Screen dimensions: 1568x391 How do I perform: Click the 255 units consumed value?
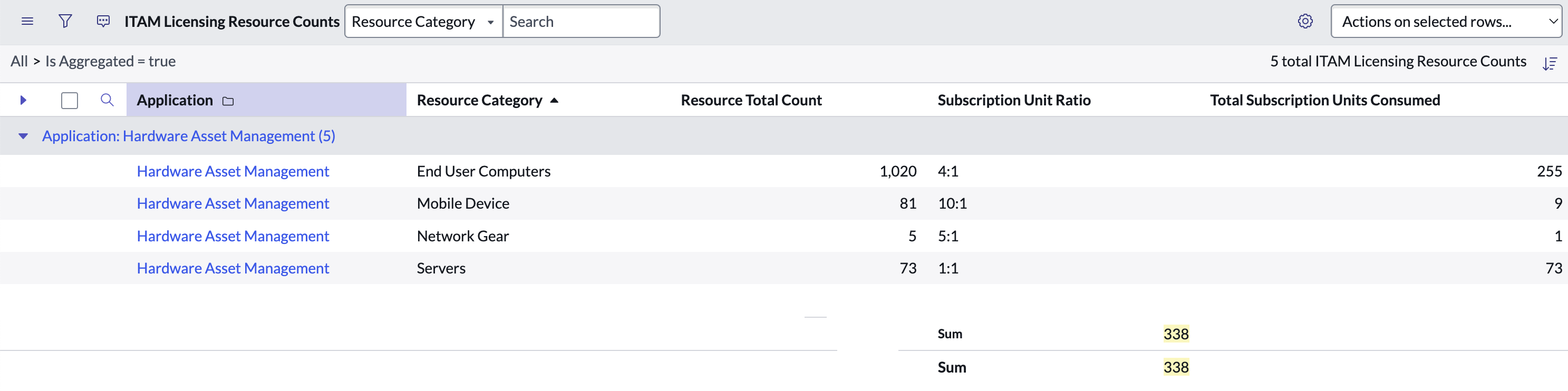[1549, 171]
